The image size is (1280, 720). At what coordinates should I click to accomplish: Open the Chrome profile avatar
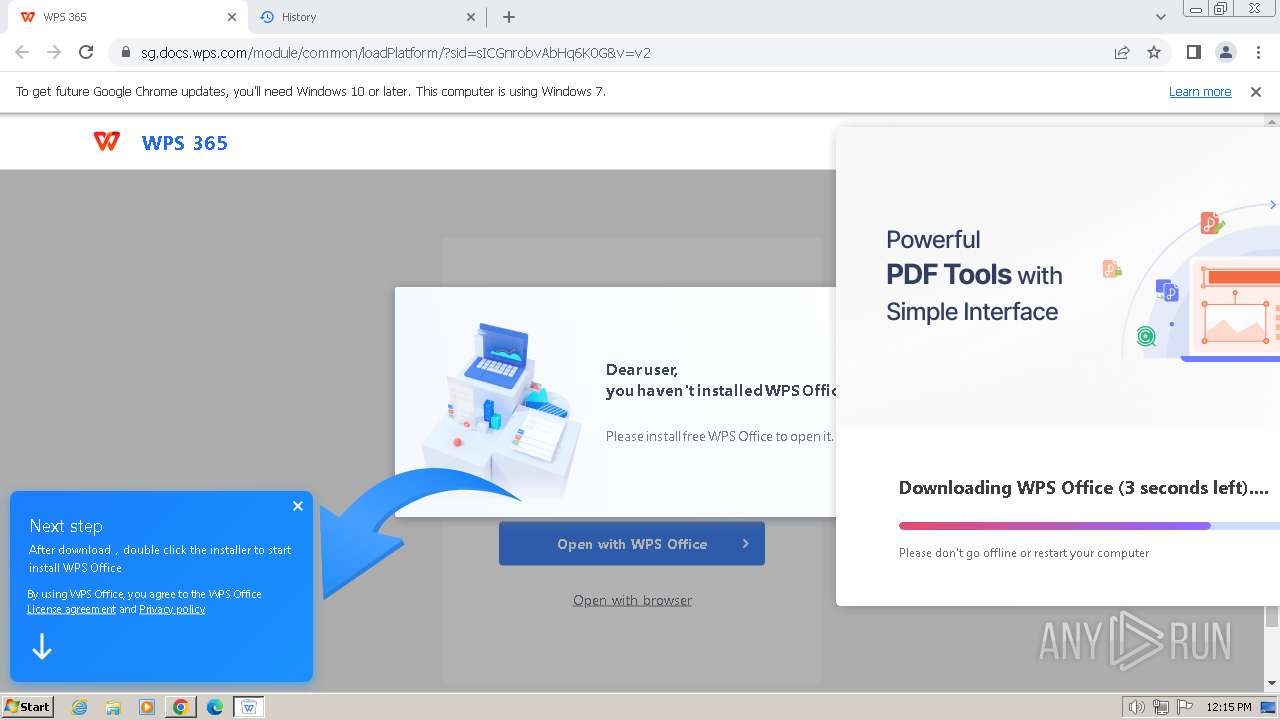(x=1226, y=53)
